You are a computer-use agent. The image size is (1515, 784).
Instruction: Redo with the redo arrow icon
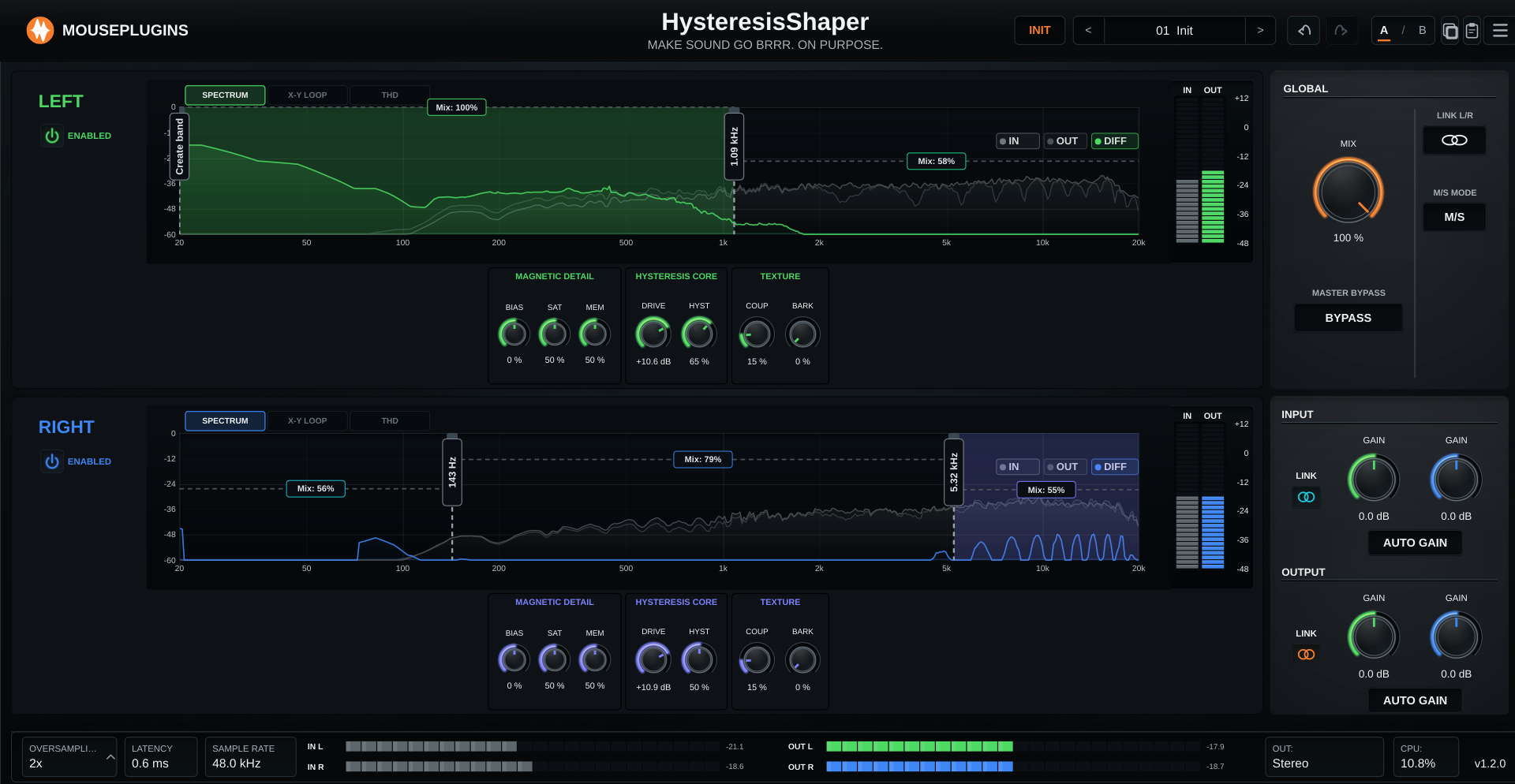click(x=1341, y=30)
